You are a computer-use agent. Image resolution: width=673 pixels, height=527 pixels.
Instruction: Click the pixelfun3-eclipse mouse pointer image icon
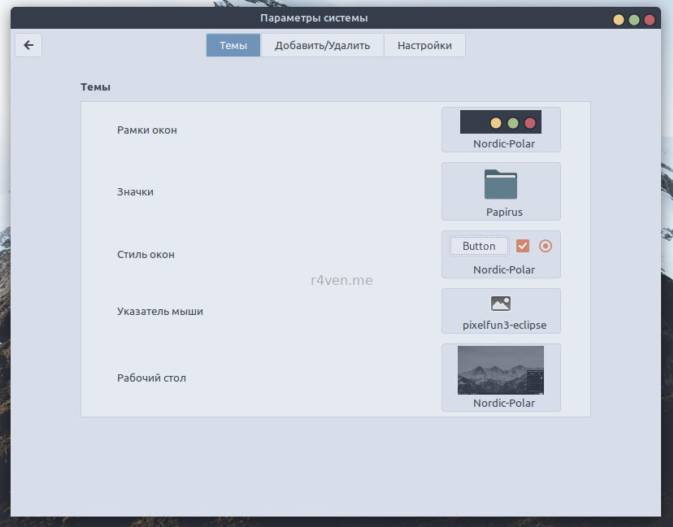[501, 303]
